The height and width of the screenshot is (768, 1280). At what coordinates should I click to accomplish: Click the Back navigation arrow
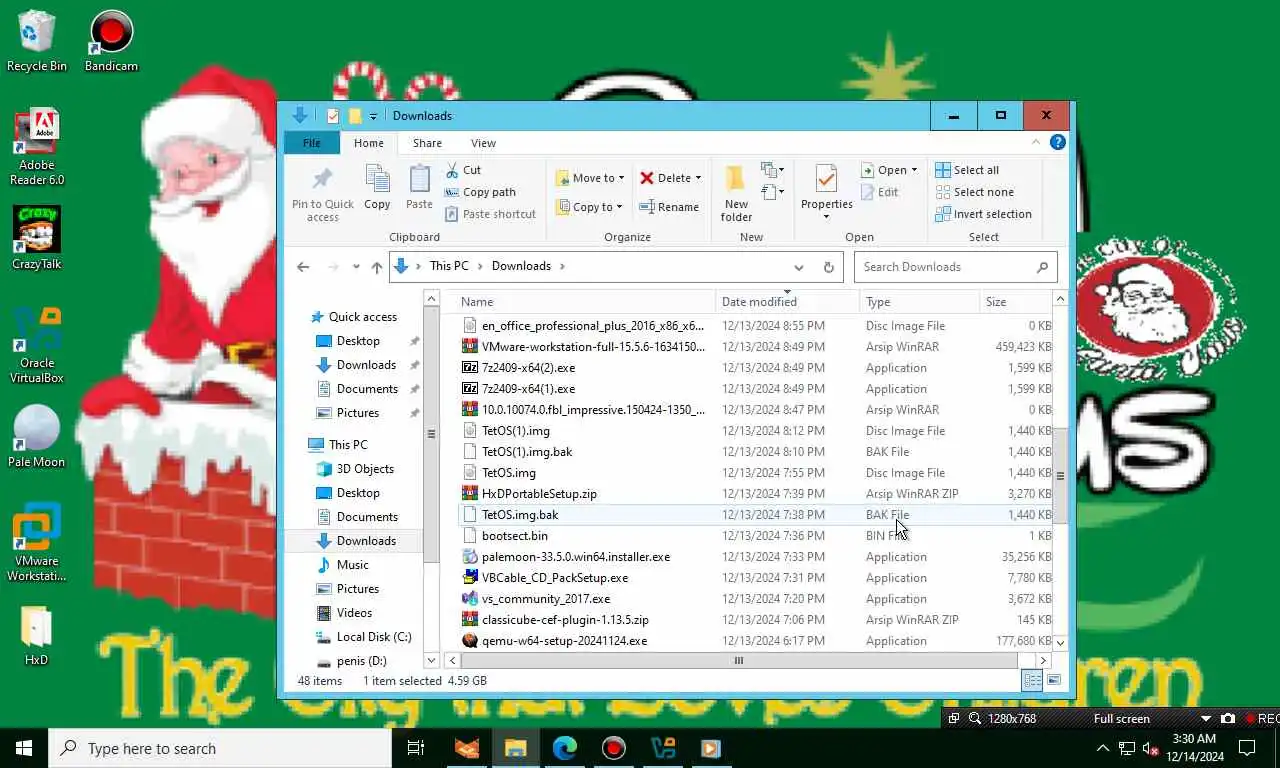pyautogui.click(x=303, y=267)
